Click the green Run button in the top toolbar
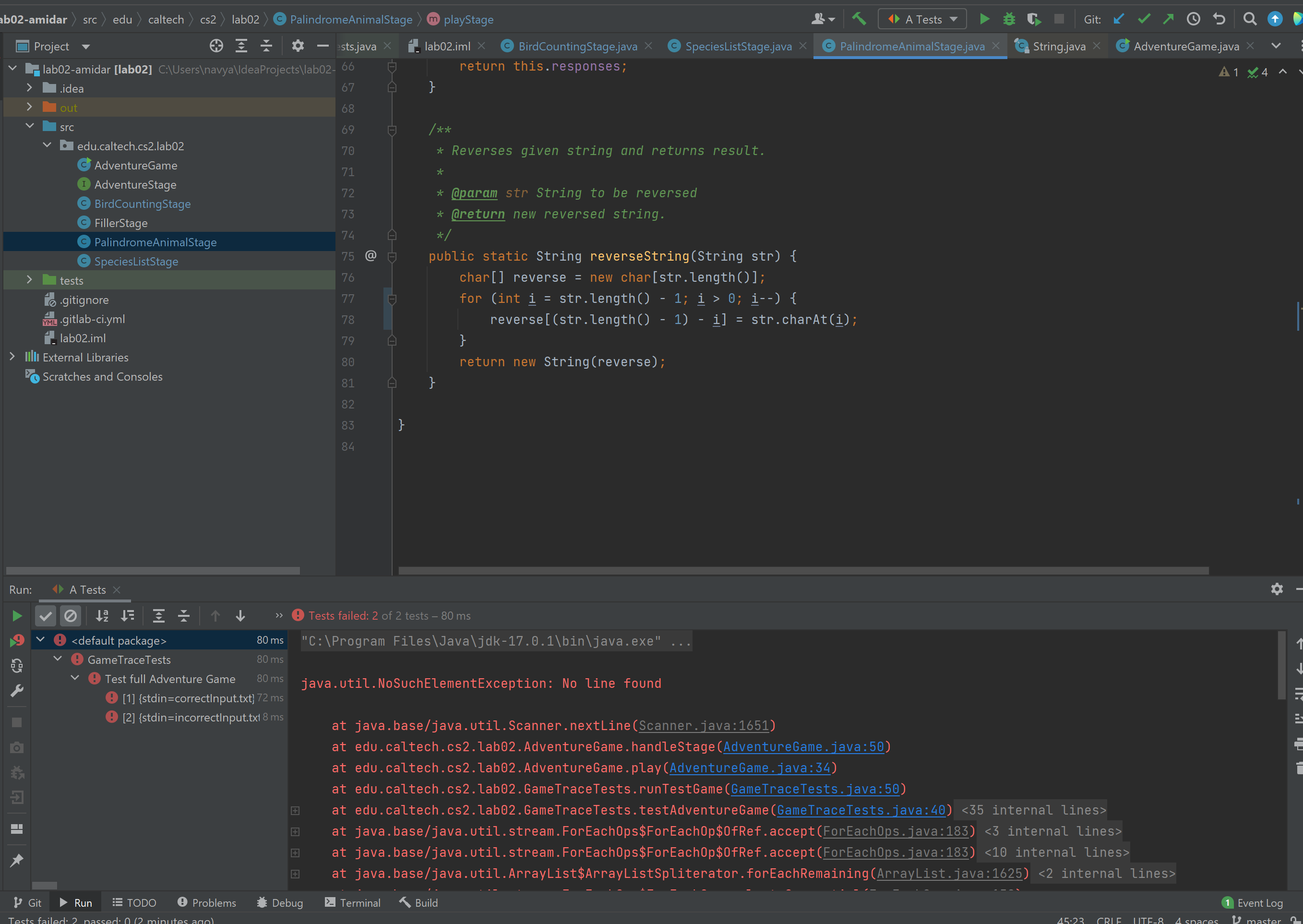 [x=984, y=19]
